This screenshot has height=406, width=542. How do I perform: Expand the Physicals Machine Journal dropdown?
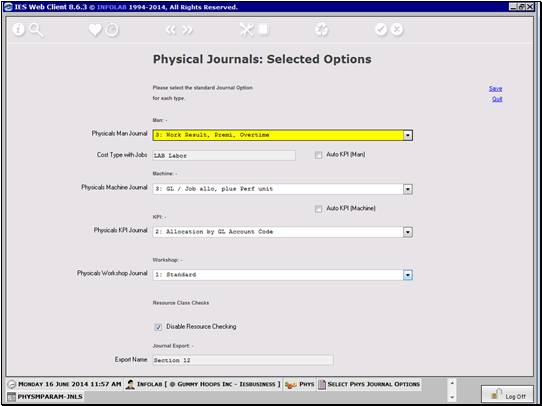408,189
